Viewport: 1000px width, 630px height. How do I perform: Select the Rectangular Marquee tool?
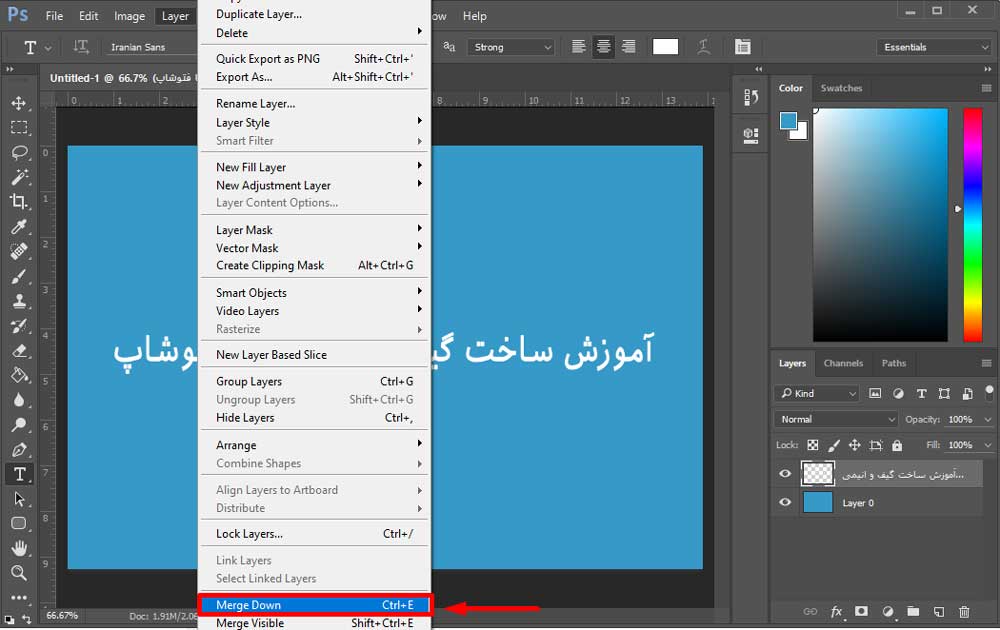tap(19, 128)
